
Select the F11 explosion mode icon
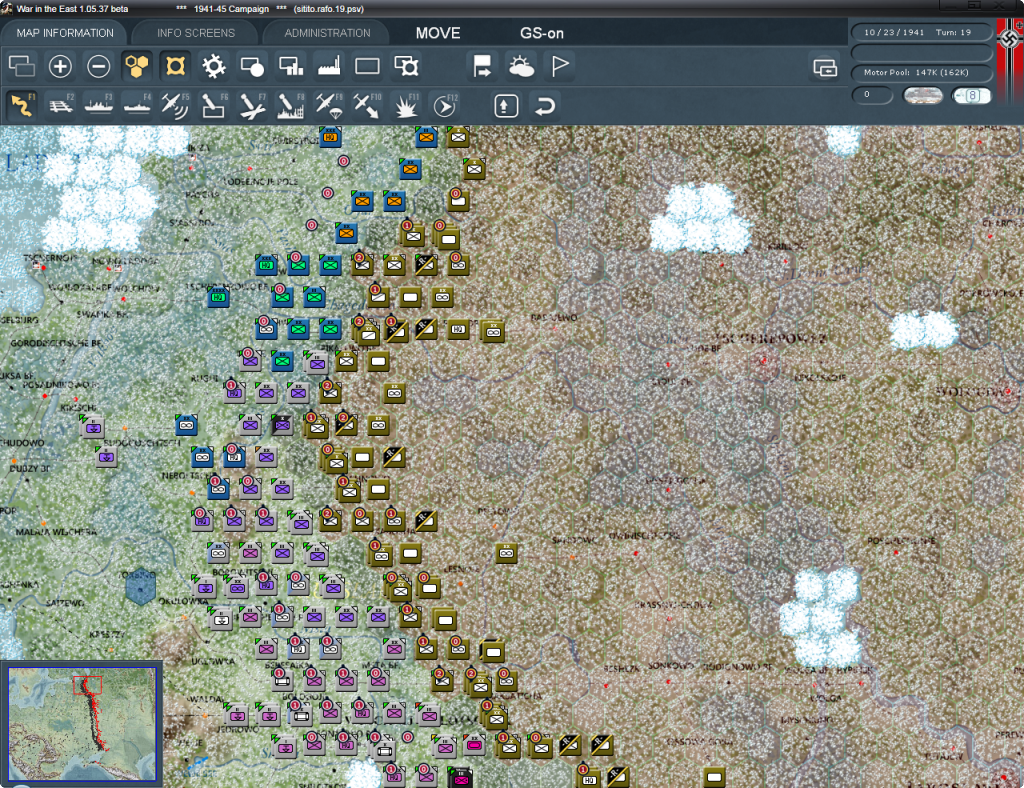point(406,105)
